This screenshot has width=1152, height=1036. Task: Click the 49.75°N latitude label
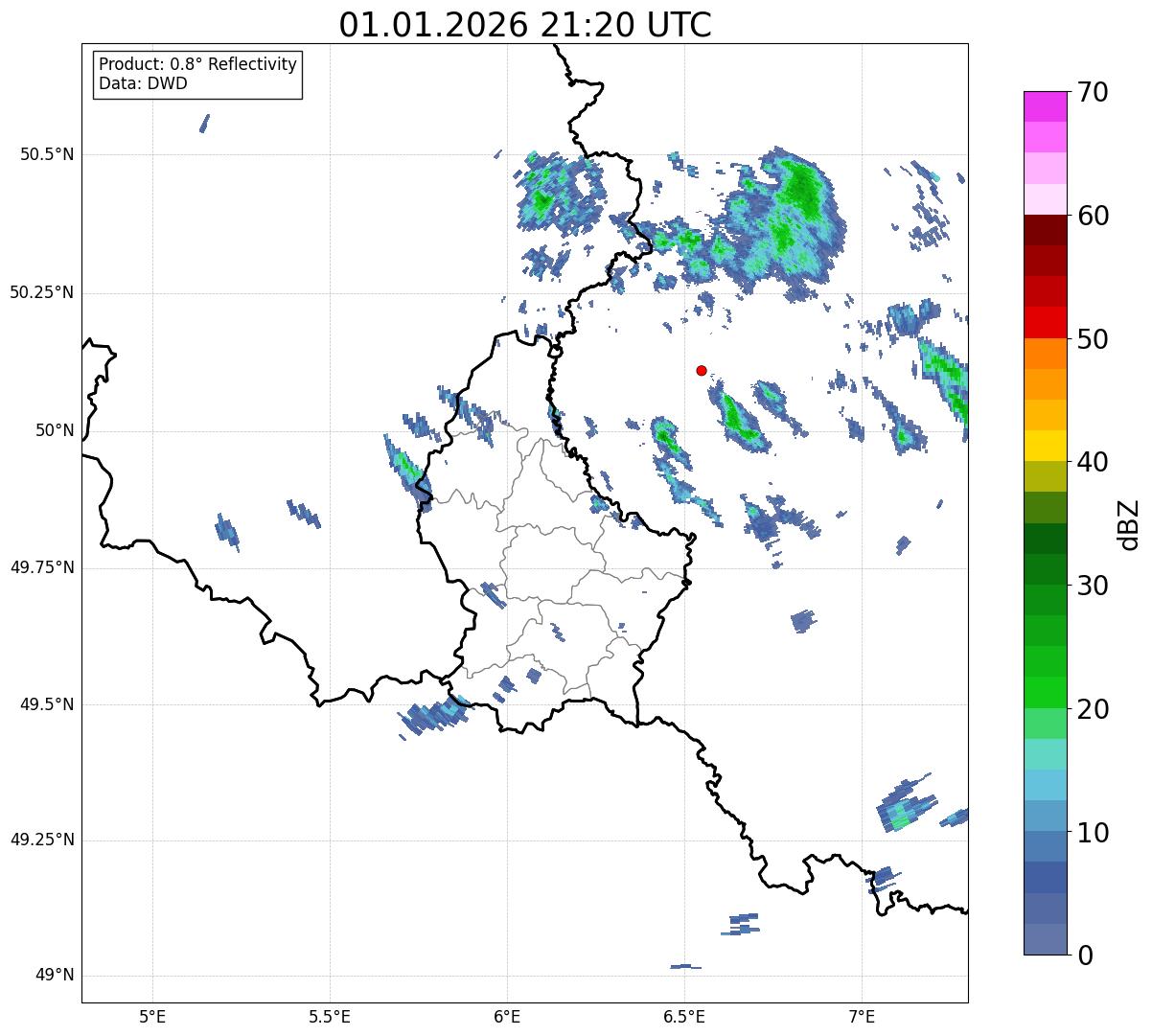coord(41,567)
